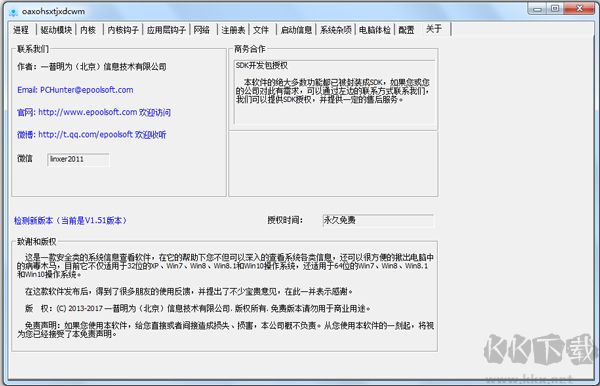The width and height of the screenshot is (600, 386).
Task: Check for new version link V1.51
Action: (x=70, y=220)
